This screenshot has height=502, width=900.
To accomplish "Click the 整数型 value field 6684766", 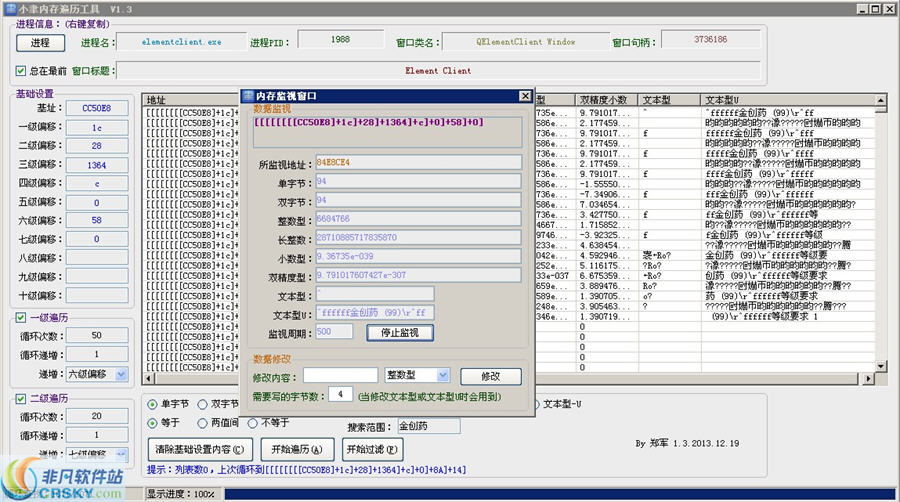I will pyautogui.click(x=418, y=219).
